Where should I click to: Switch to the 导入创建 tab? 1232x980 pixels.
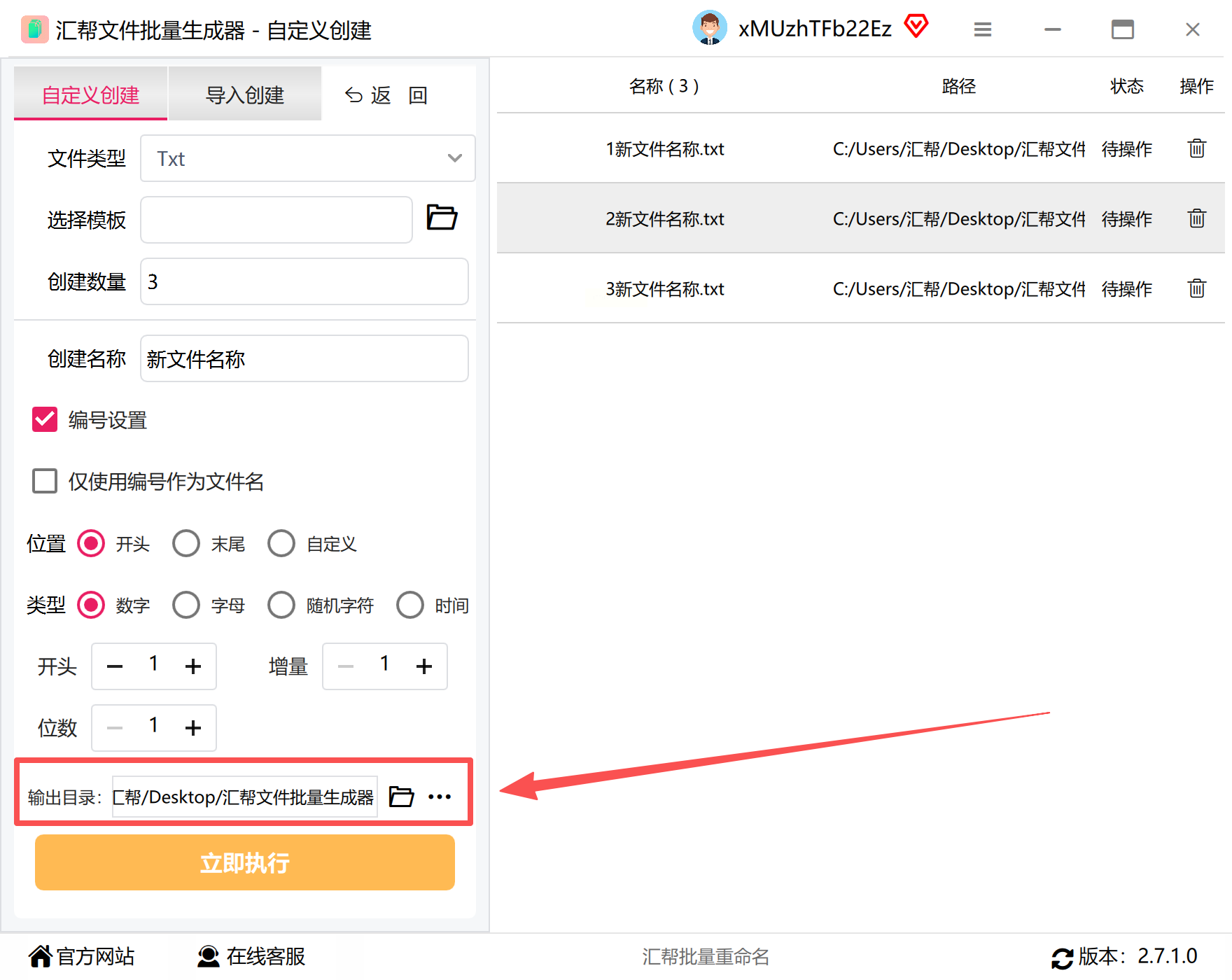click(x=244, y=94)
